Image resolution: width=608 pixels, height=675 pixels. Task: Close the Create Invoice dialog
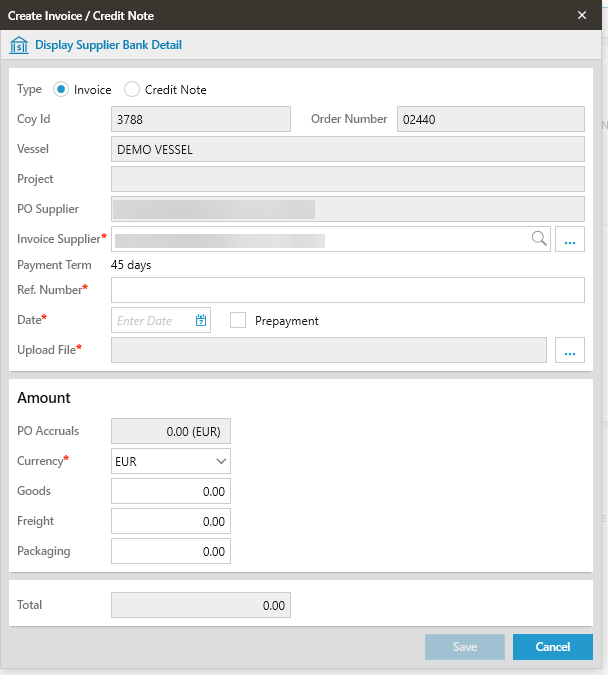(x=582, y=15)
